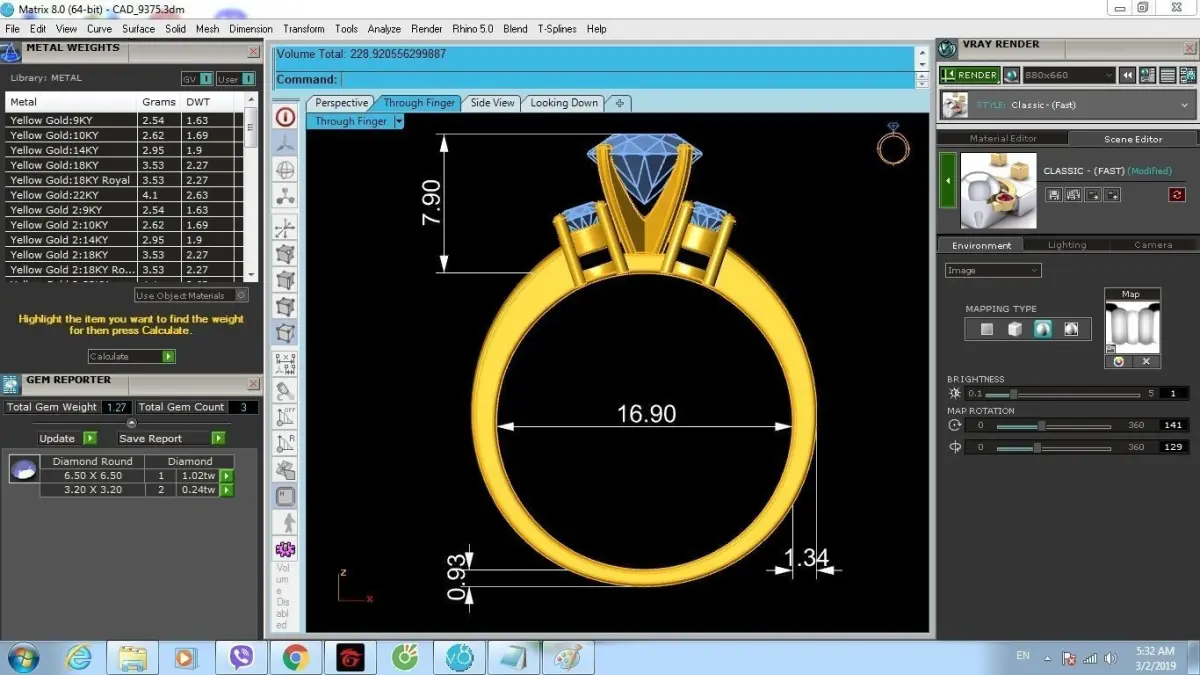The height and width of the screenshot is (675, 1200).
Task: Click the R angle constraint icon
Action: [x=285, y=443]
